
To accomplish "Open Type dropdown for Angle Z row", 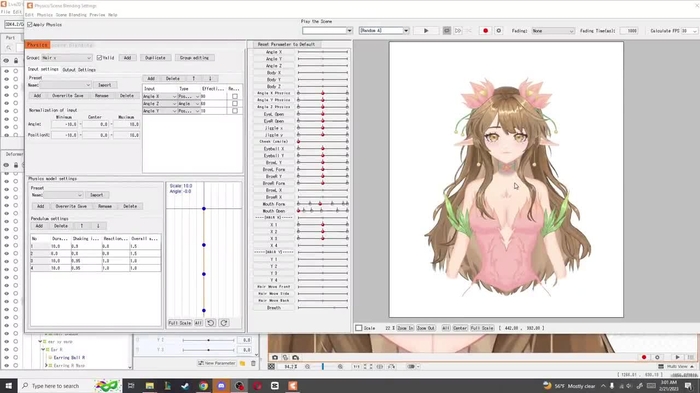I will tap(189, 104).
